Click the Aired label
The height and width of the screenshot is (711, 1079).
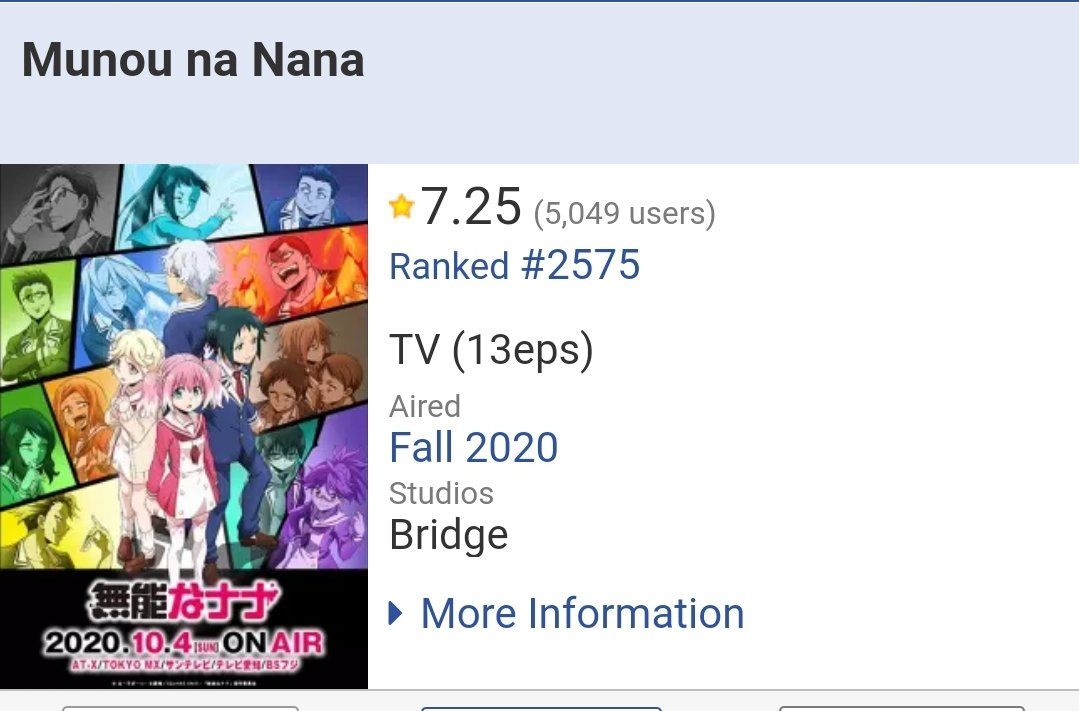pos(425,406)
